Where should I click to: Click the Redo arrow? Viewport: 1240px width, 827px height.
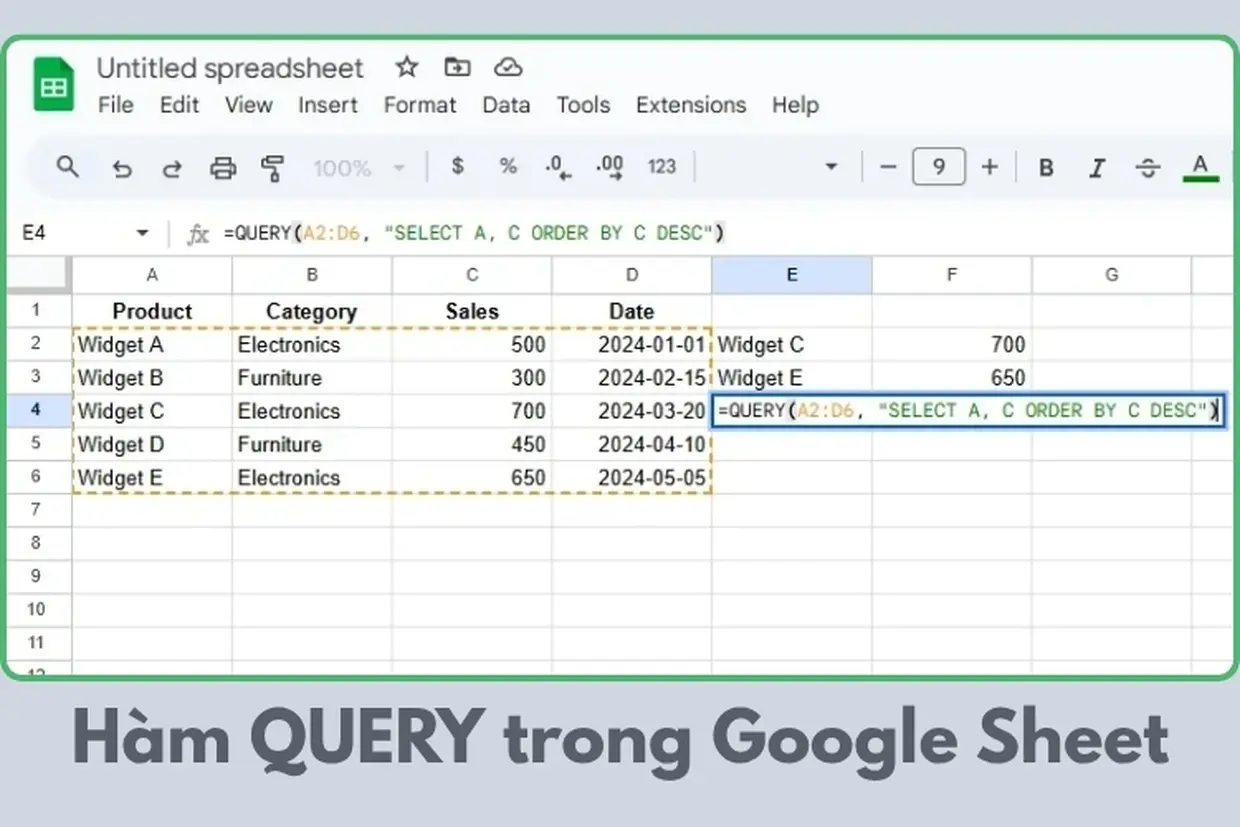(x=172, y=168)
